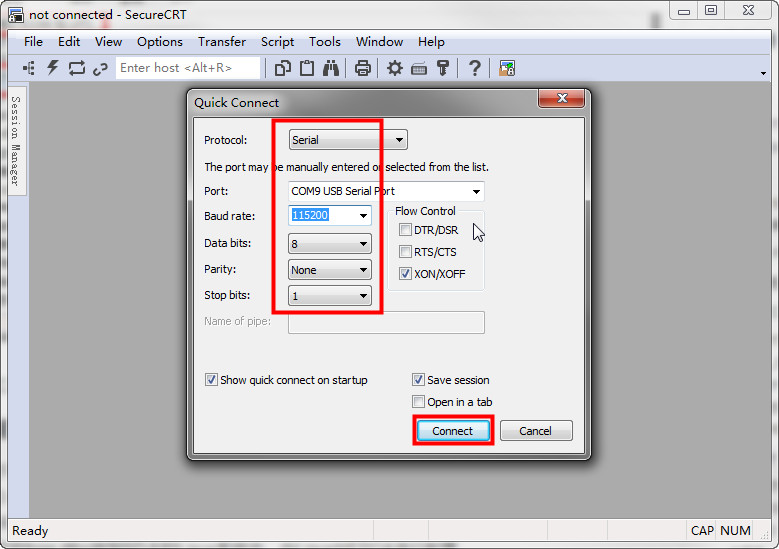The width and height of the screenshot is (779, 549).
Task: Open the Help menu
Action: [x=431, y=42]
